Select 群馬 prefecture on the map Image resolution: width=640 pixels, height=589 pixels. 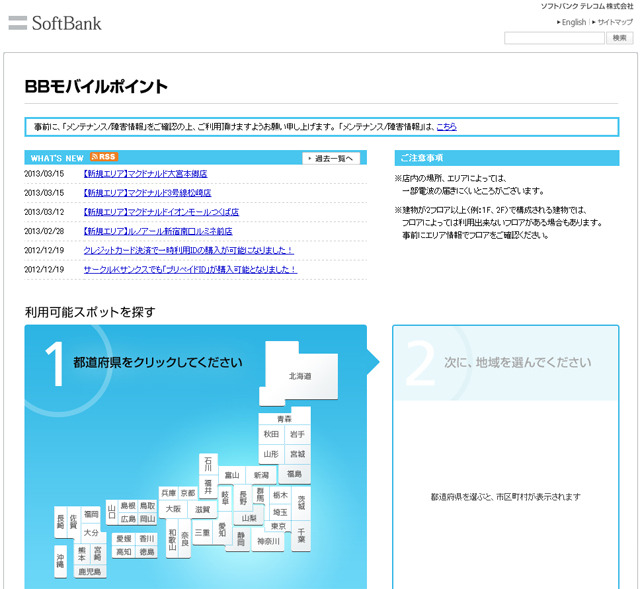[260, 495]
